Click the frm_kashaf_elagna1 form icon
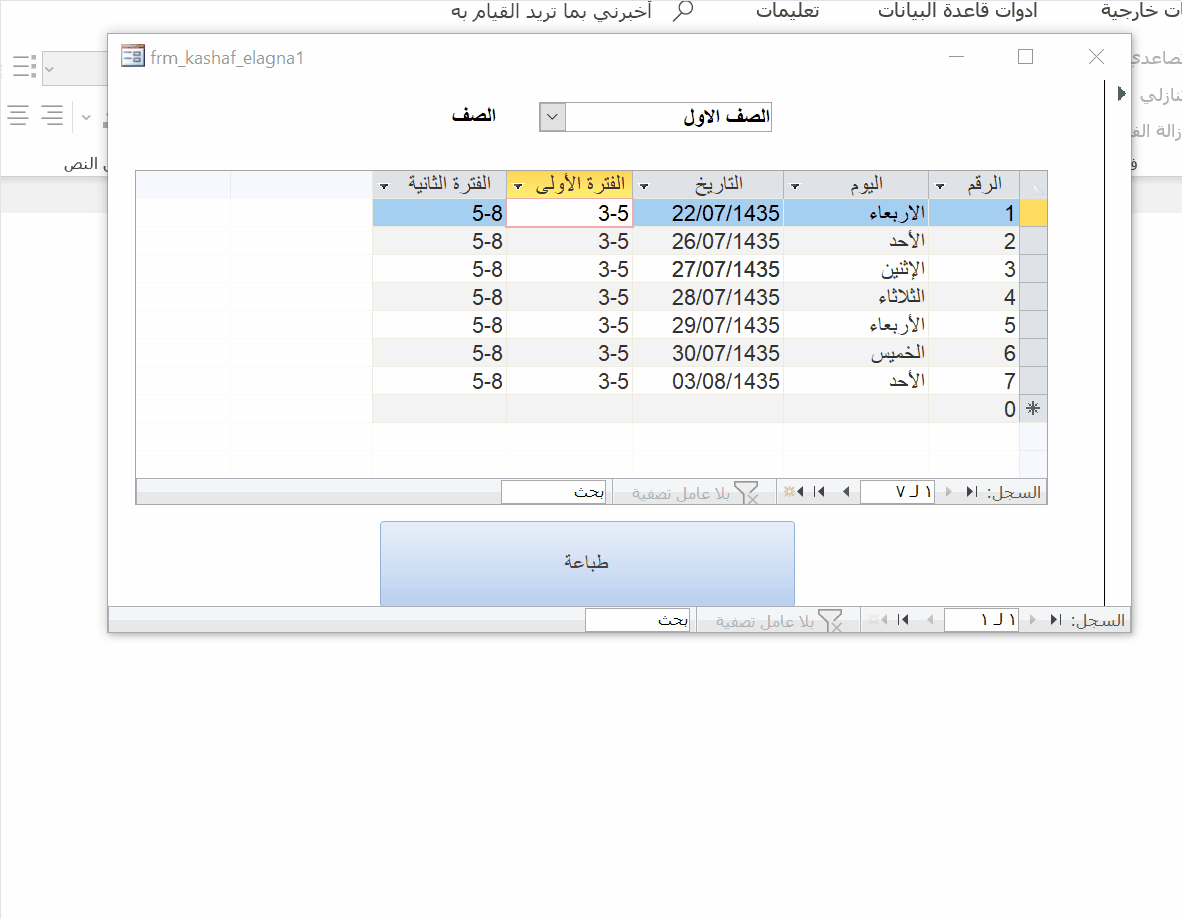Viewport: 1182px width, 919px height. point(133,56)
